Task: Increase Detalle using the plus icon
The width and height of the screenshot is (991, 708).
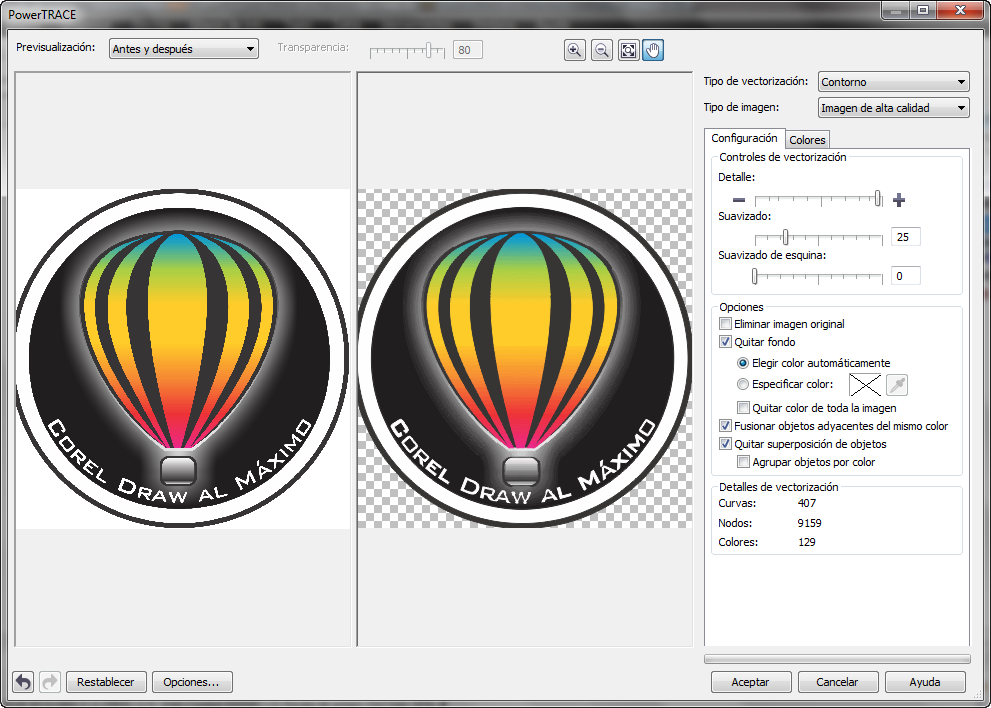Action: pos(898,200)
